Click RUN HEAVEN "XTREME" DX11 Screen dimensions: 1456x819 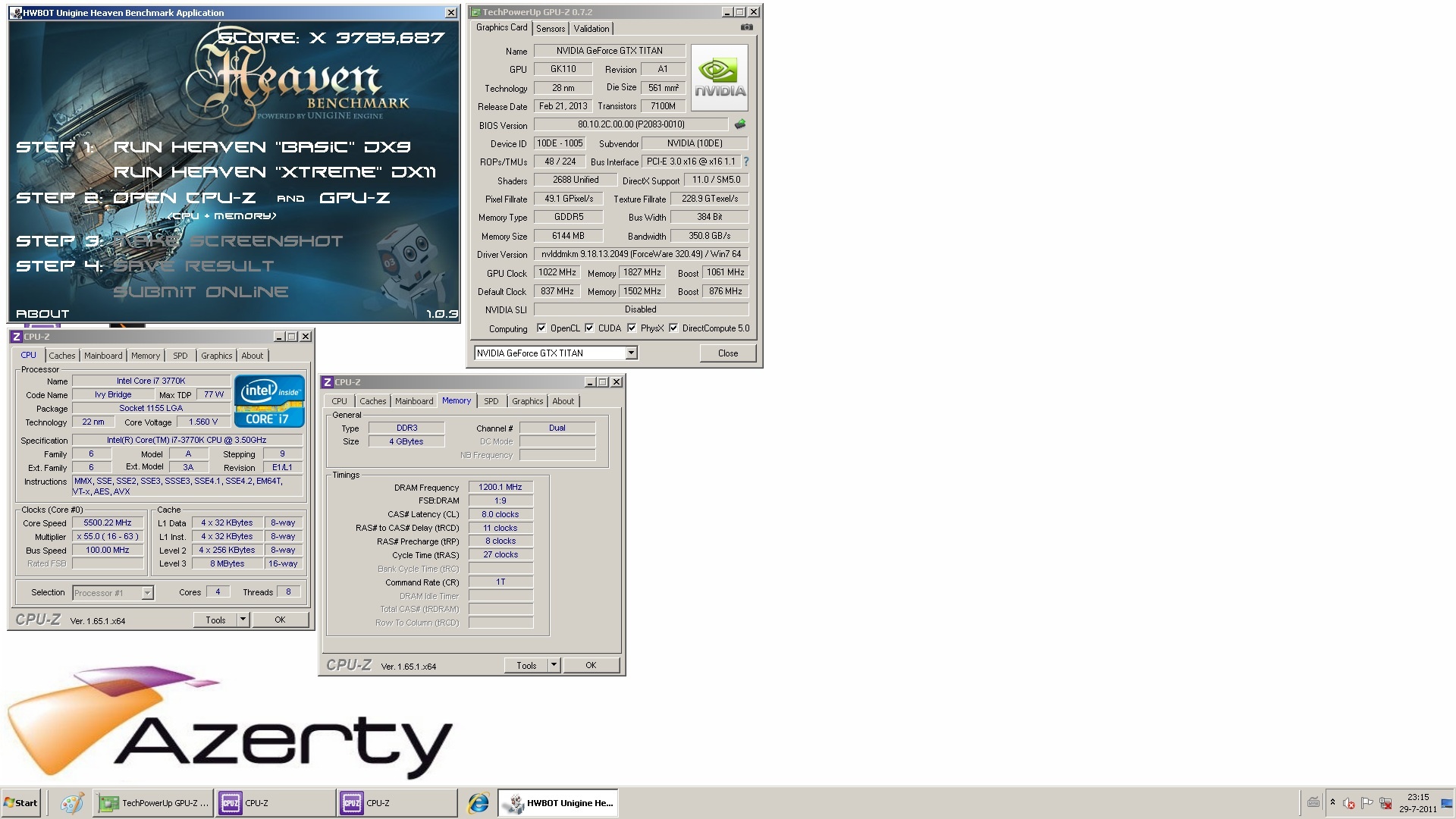(x=275, y=172)
